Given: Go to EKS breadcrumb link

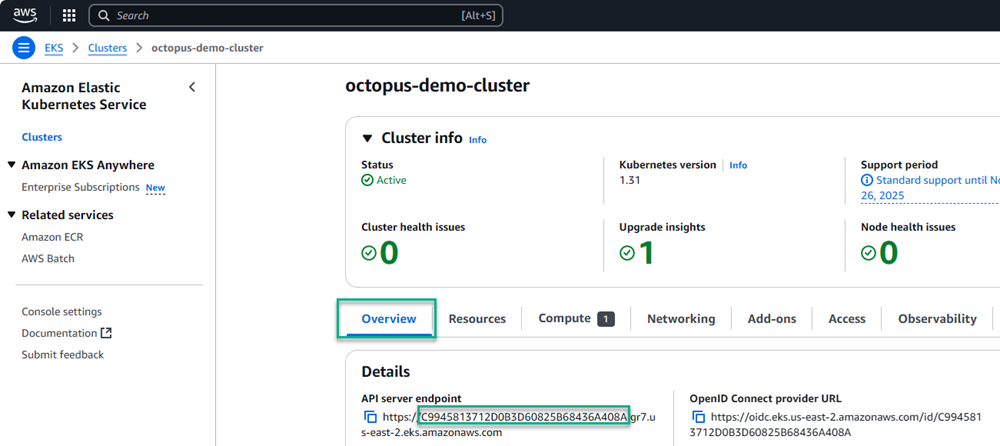Looking at the screenshot, I should (x=54, y=48).
